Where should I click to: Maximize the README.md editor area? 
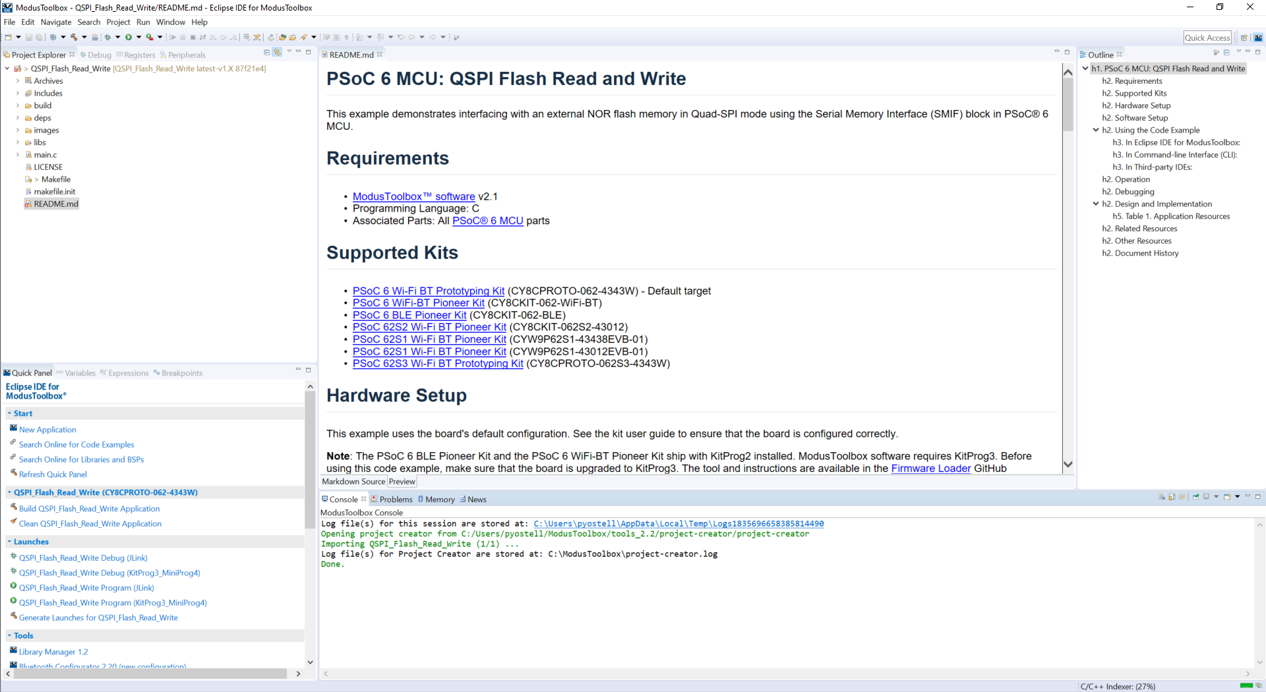[1067, 52]
